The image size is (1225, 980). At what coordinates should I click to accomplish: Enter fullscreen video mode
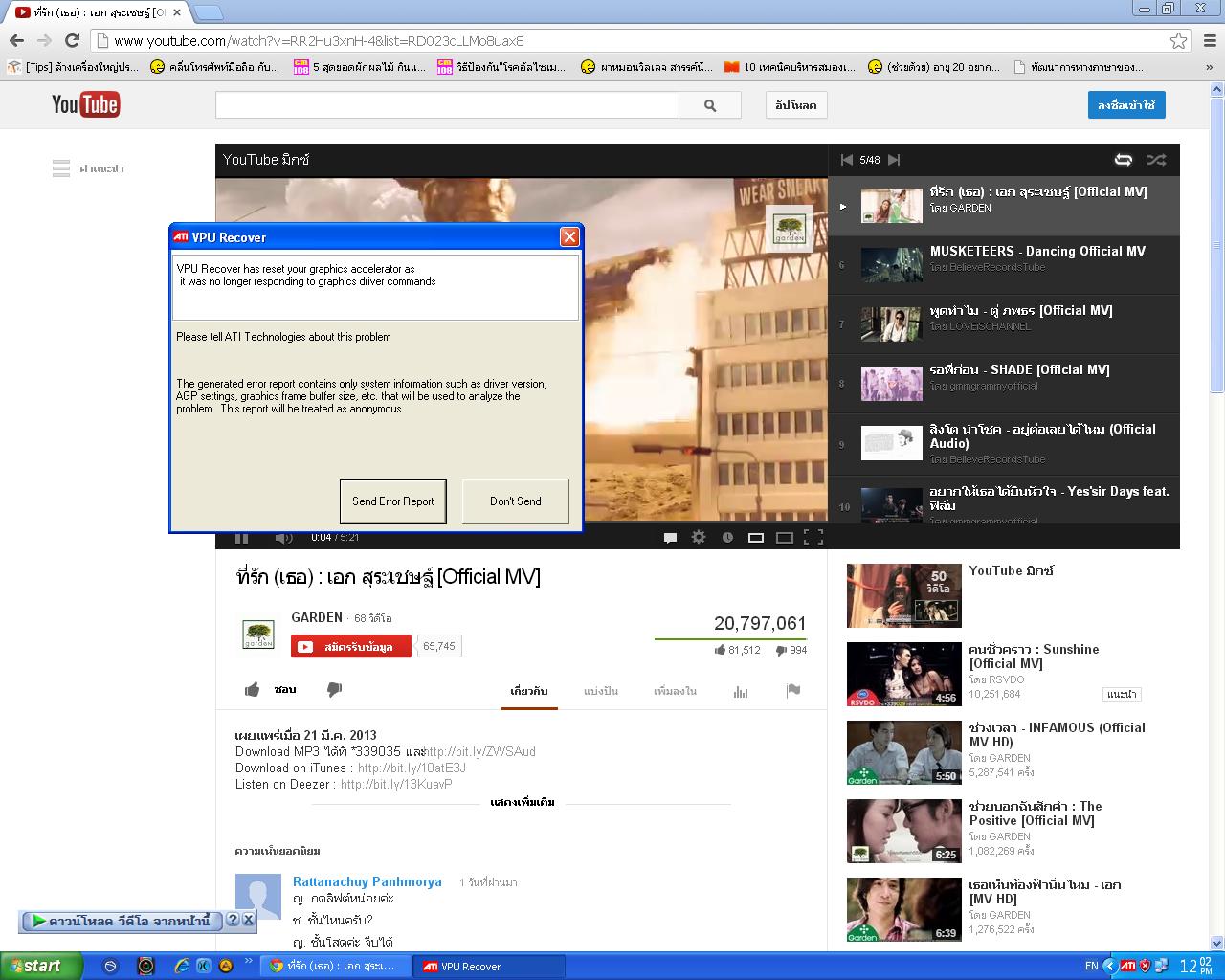813,538
